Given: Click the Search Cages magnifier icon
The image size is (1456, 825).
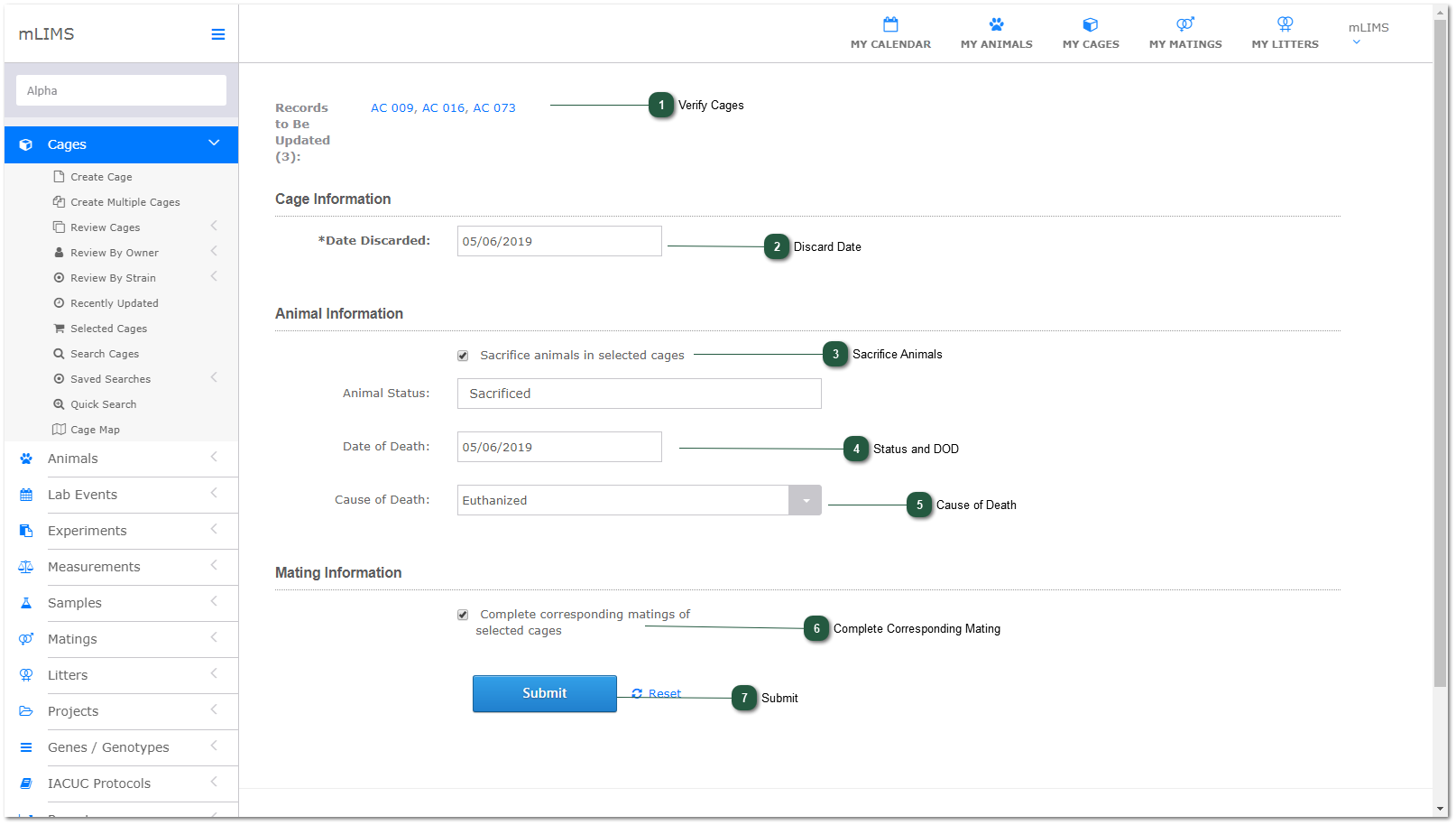Looking at the screenshot, I should pyautogui.click(x=59, y=354).
